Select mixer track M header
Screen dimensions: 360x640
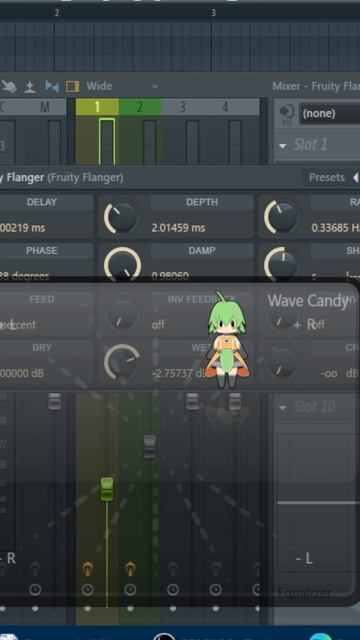coord(44,107)
